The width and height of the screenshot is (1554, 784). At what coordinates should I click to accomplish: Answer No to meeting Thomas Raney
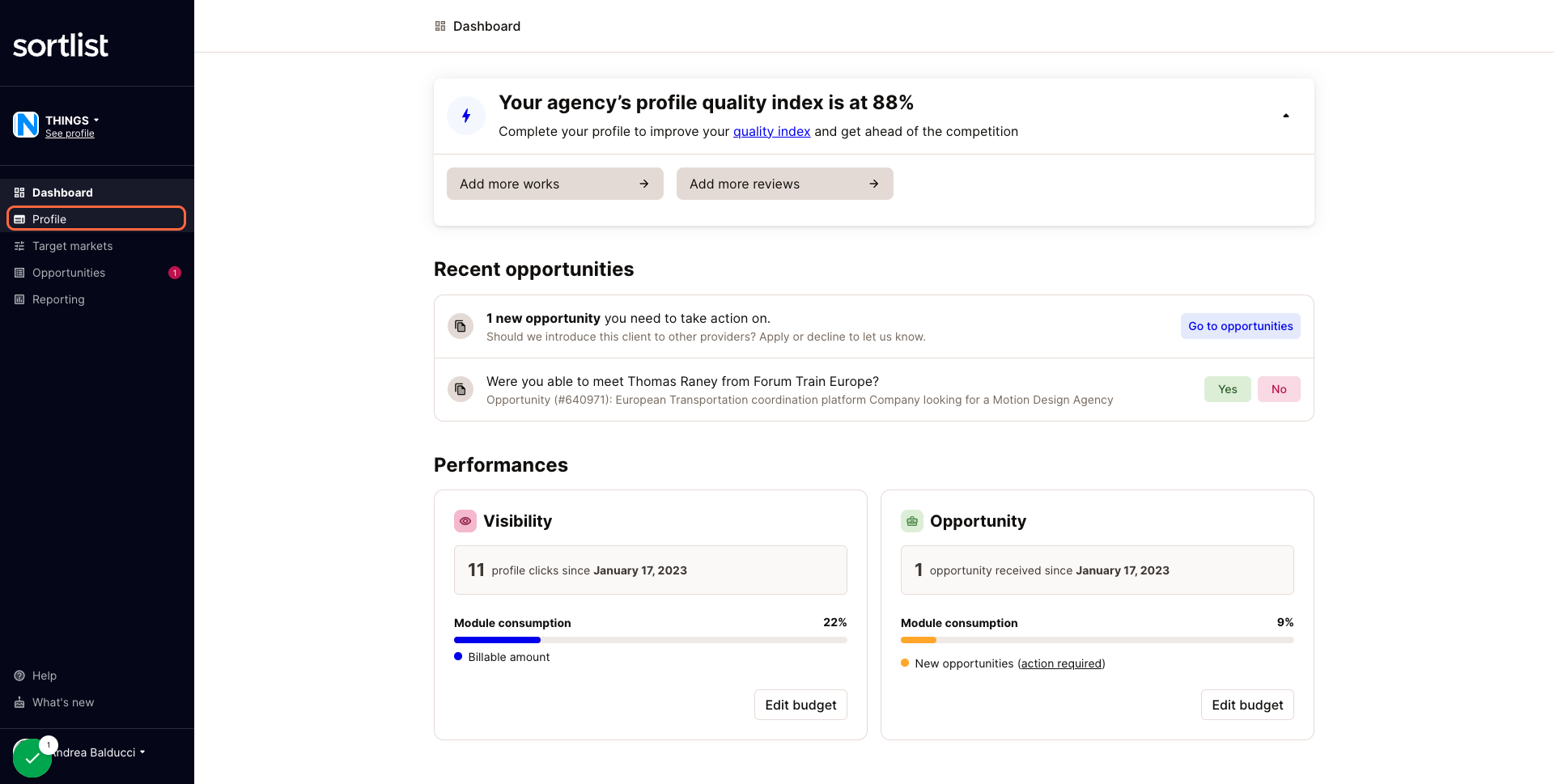[1279, 389]
